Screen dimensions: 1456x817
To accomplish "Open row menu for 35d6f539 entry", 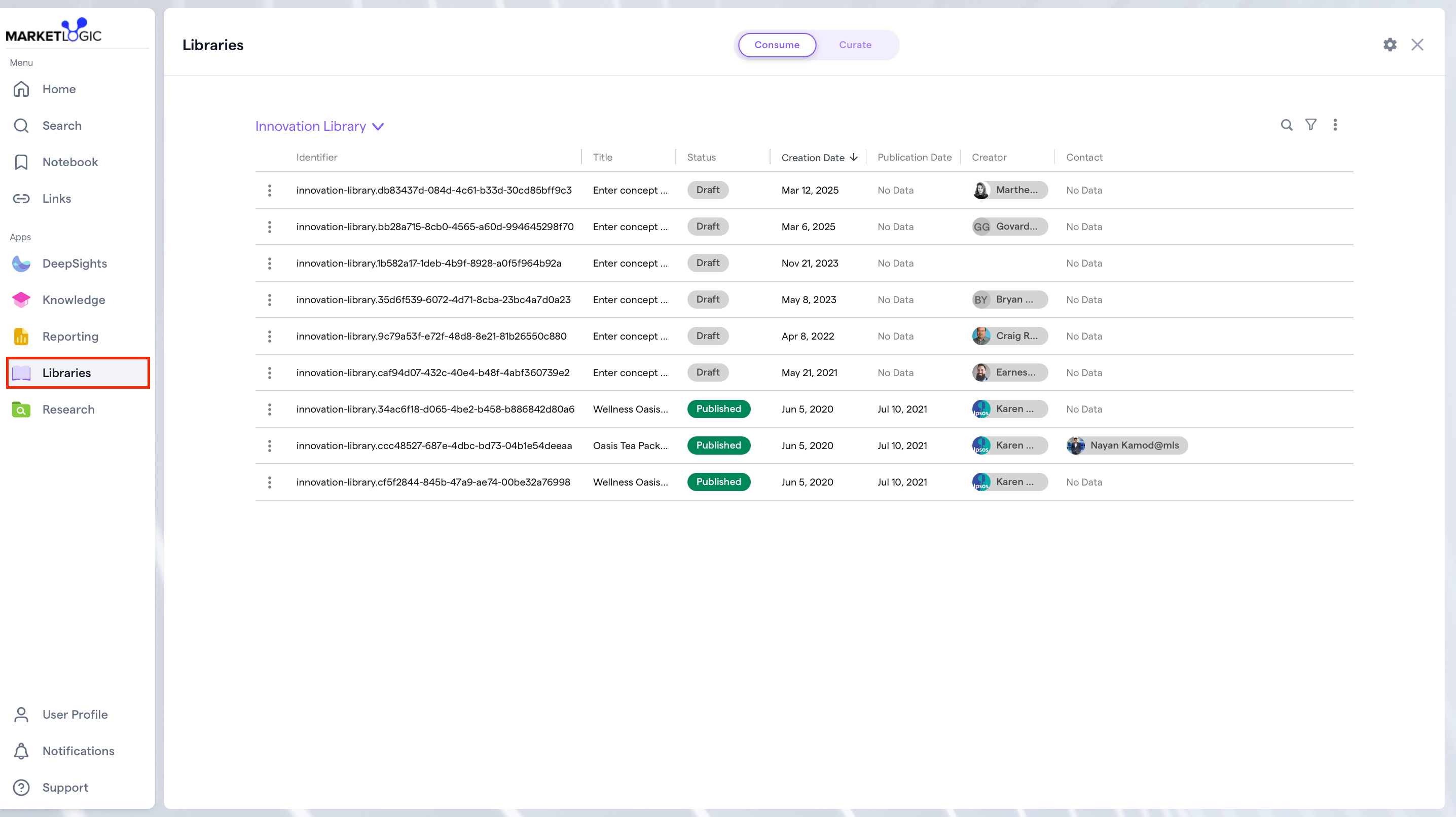I will coord(270,300).
